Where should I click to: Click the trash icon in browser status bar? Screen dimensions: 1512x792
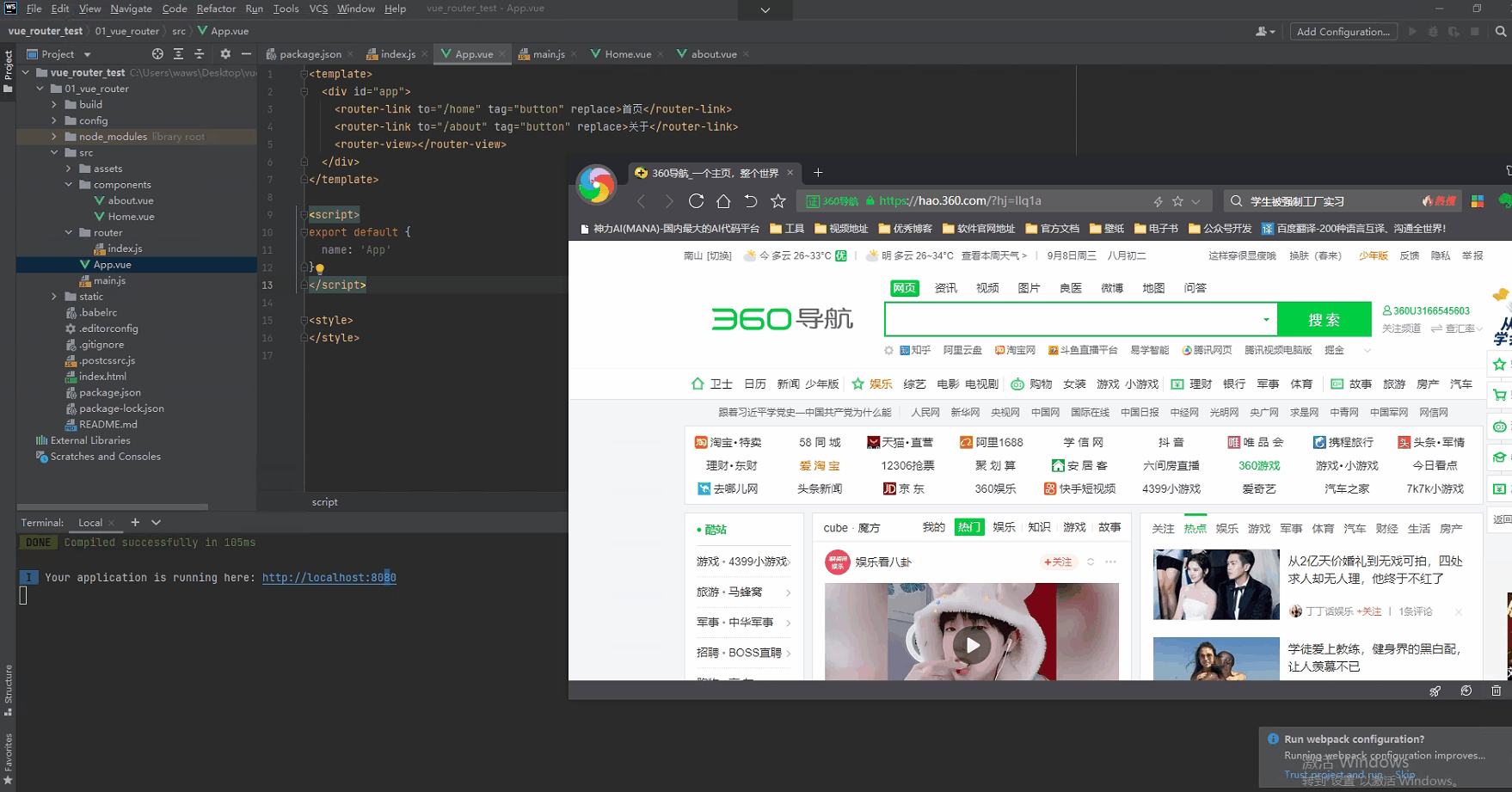point(1497,691)
